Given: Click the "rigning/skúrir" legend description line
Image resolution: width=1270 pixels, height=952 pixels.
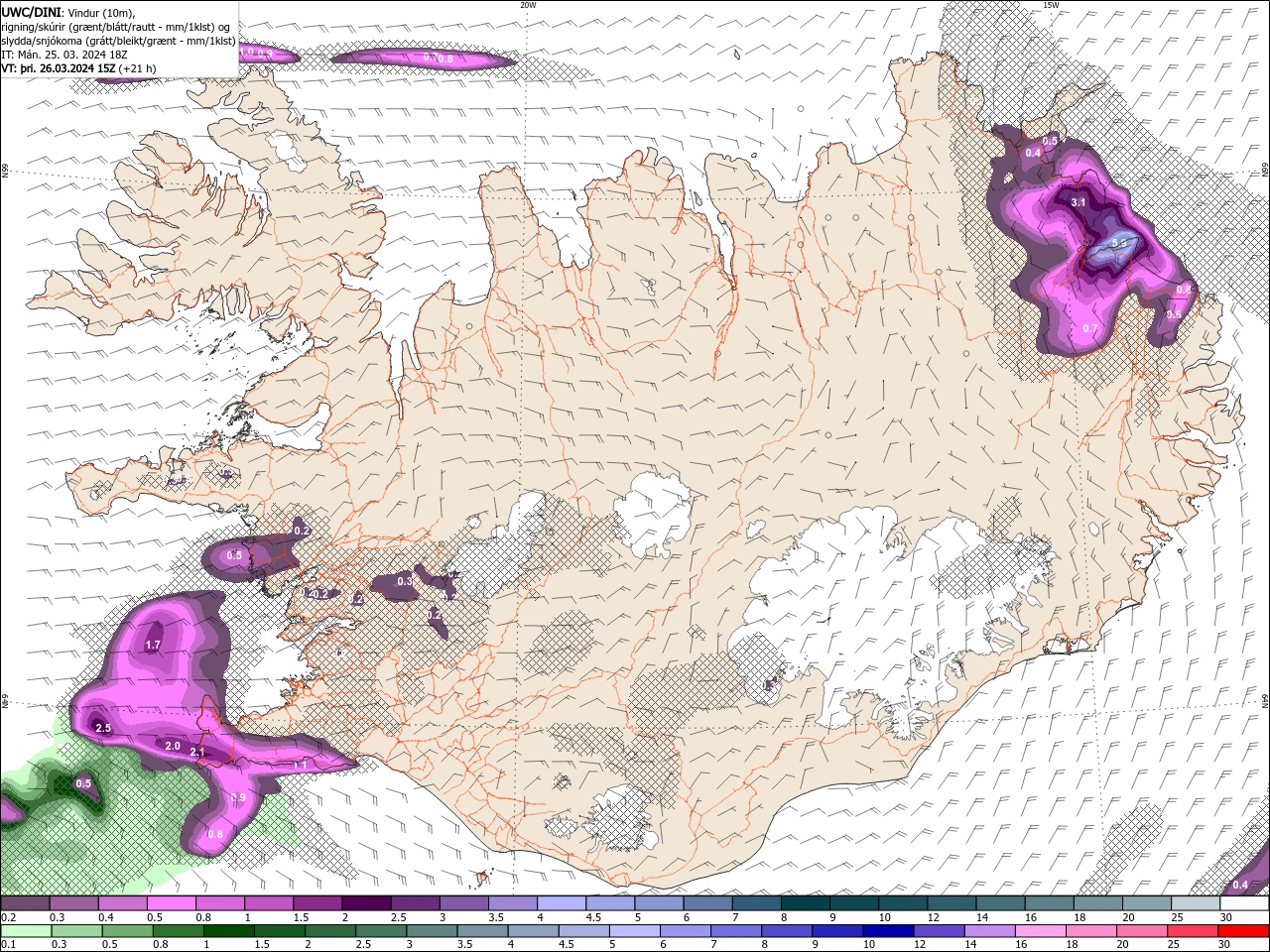Looking at the screenshot, I should pos(115,27).
